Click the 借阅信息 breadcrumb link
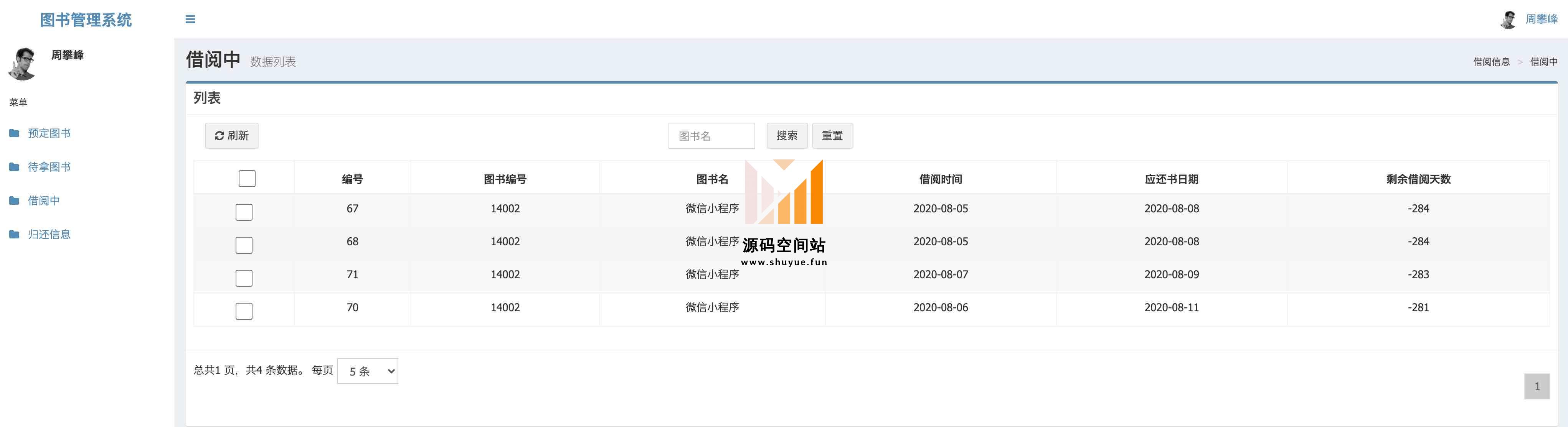 pos(1491,61)
